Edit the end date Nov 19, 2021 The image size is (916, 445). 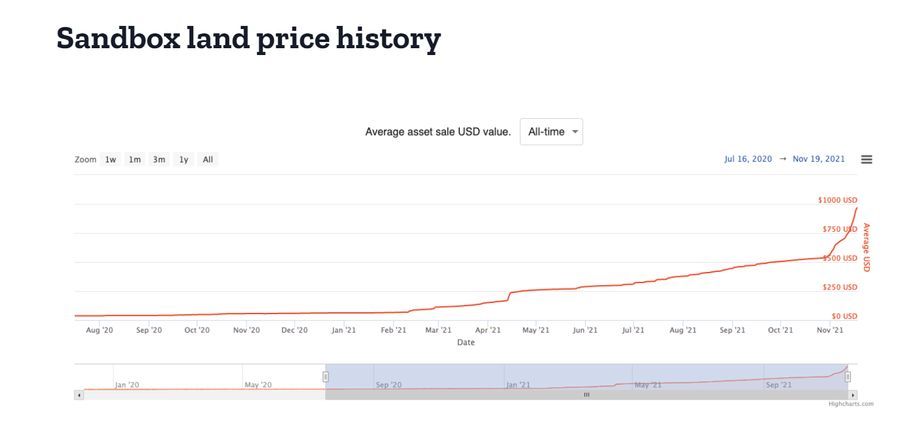click(x=819, y=159)
